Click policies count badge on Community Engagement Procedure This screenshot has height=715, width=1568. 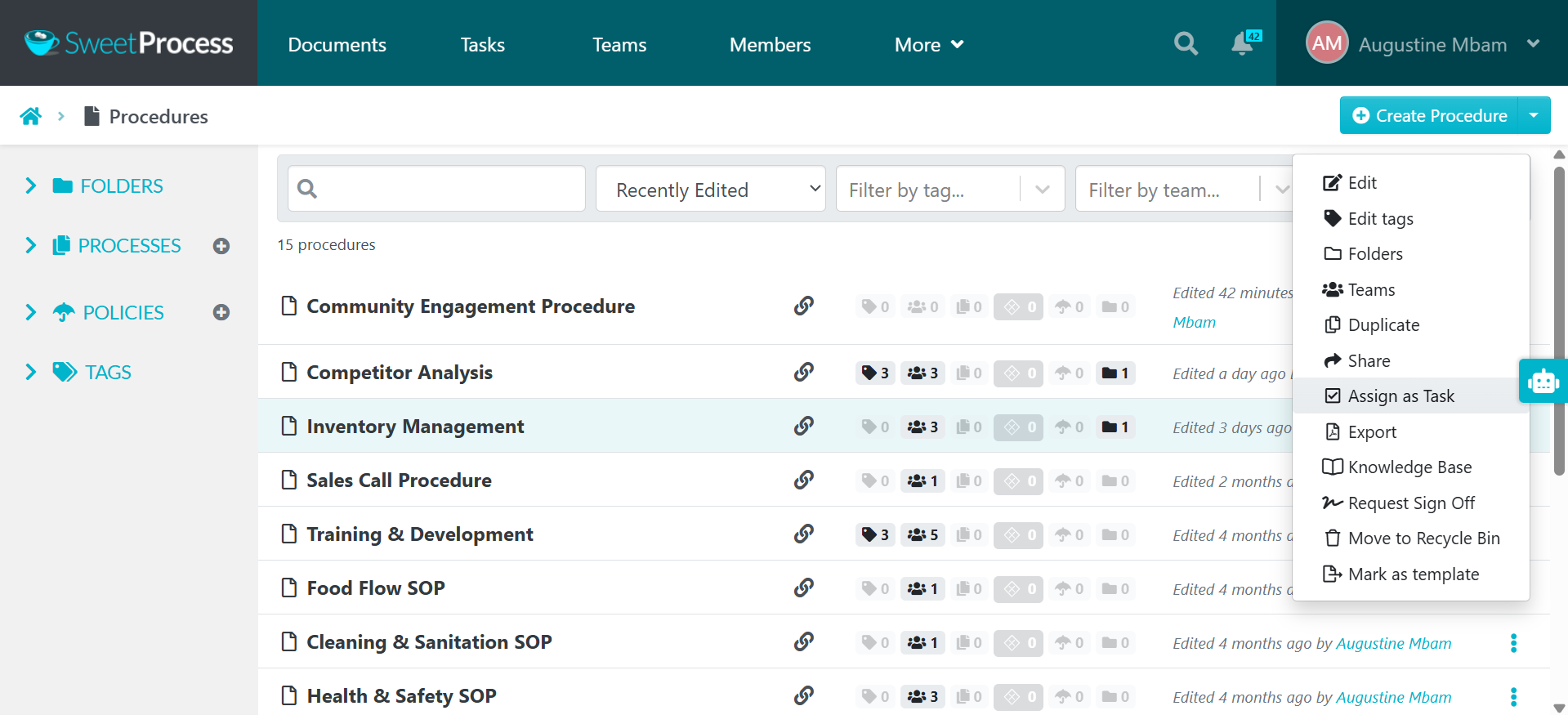tap(1069, 306)
